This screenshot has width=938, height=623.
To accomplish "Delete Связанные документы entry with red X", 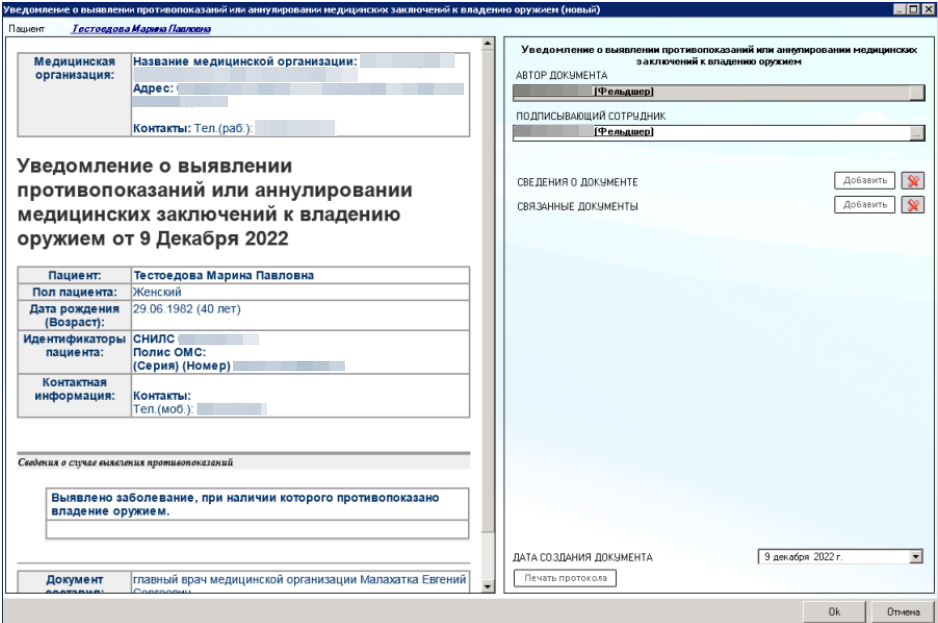I will pyautogui.click(x=913, y=205).
